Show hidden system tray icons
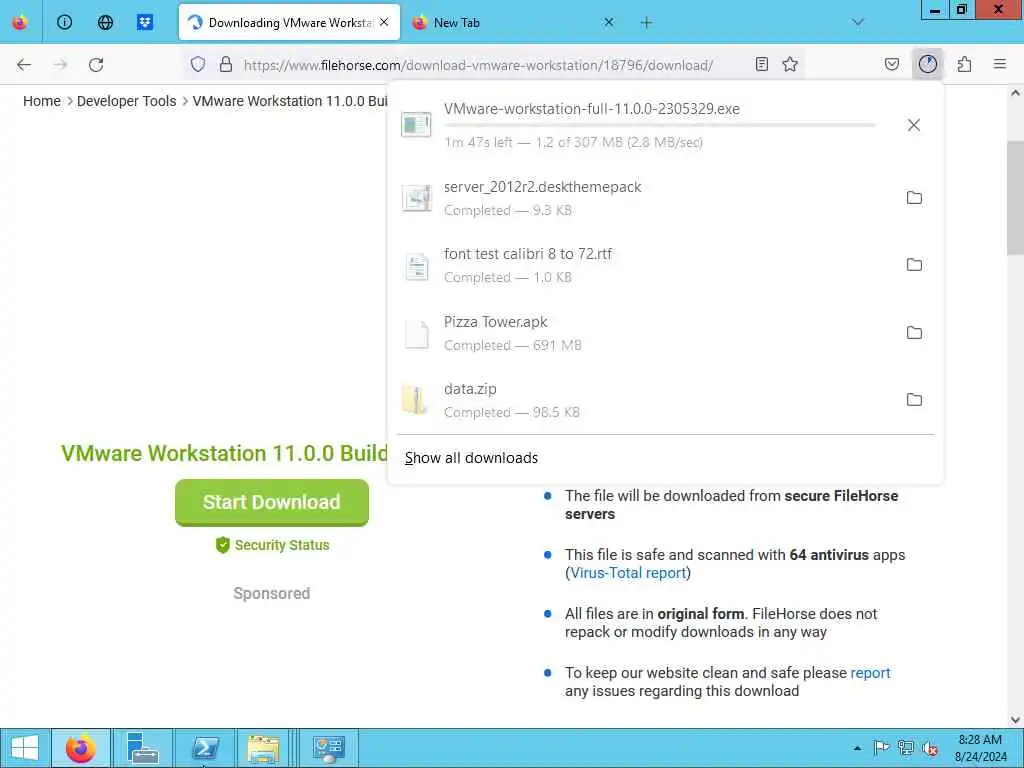The width and height of the screenshot is (1024, 768). [x=857, y=748]
